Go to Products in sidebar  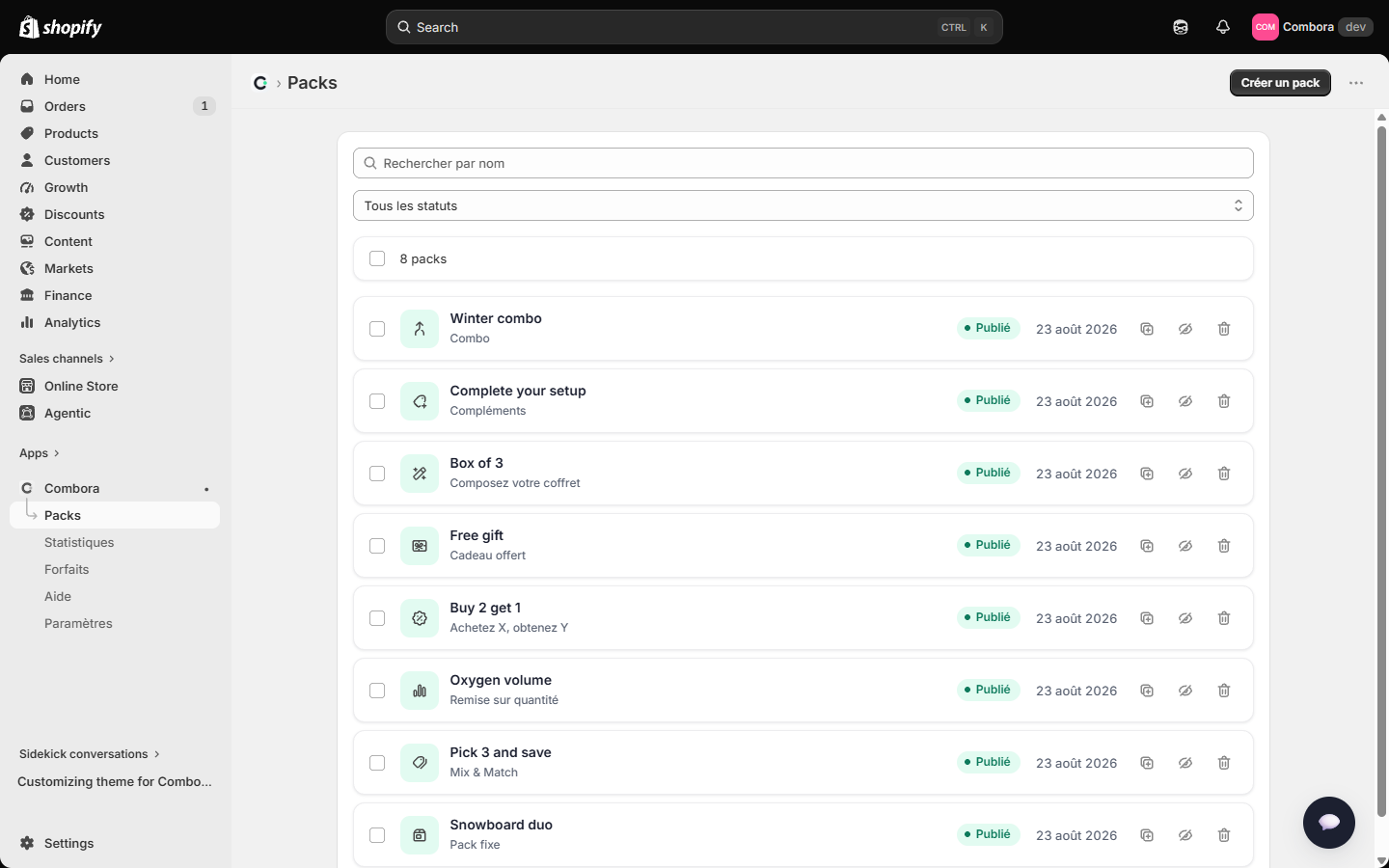point(71,133)
